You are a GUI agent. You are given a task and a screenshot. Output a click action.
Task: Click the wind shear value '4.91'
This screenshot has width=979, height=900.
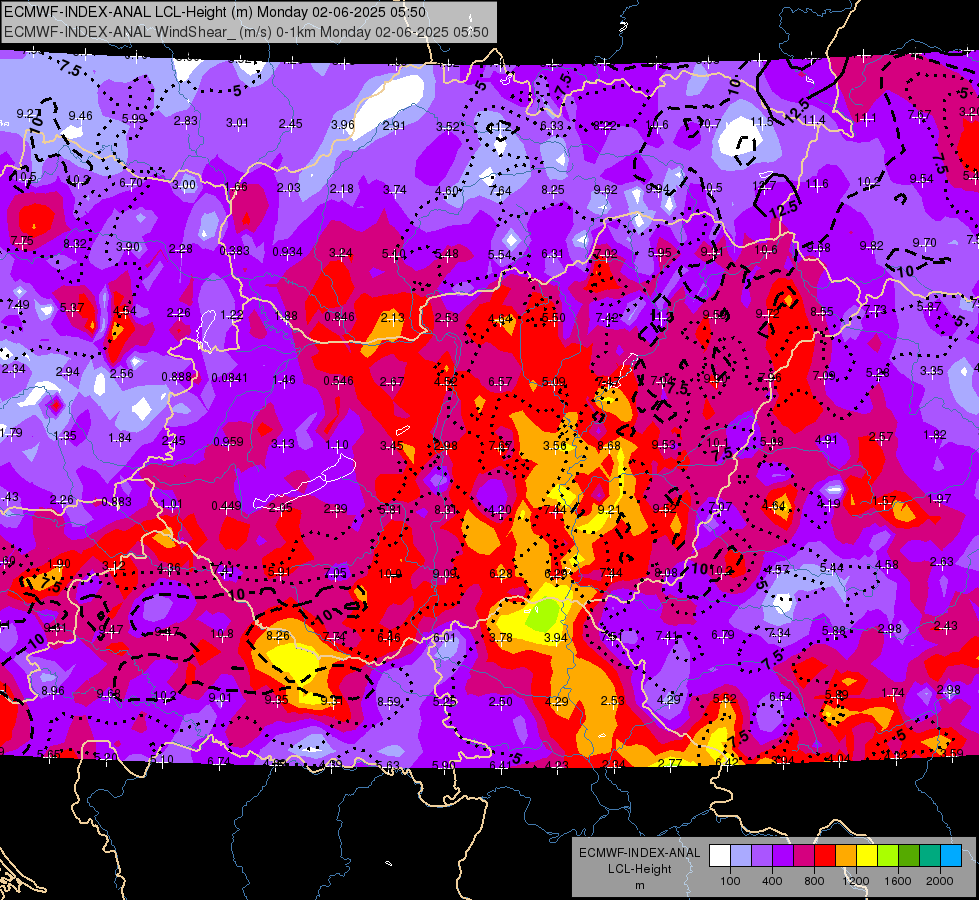point(826,440)
